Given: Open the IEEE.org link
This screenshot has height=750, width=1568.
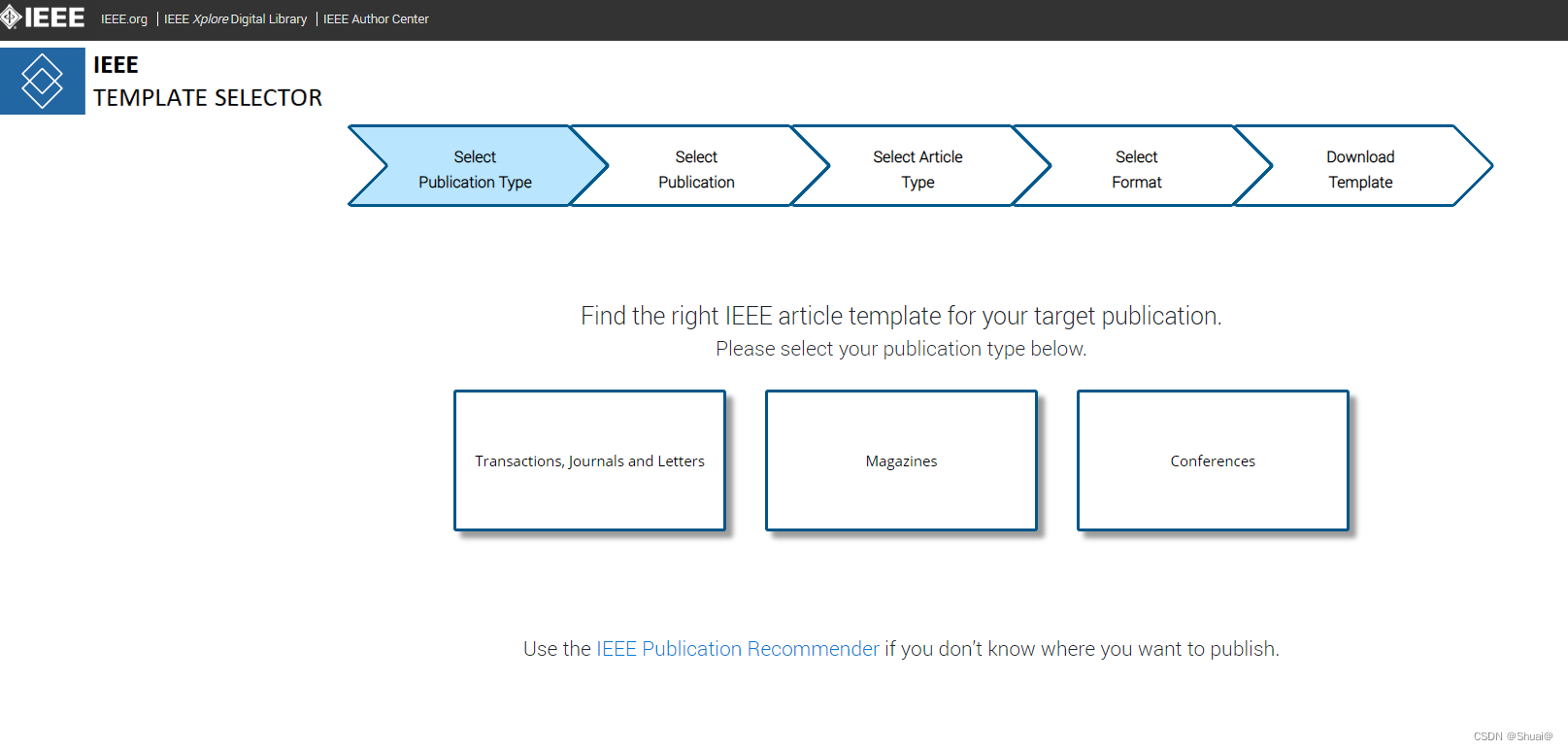Looking at the screenshot, I should (124, 18).
